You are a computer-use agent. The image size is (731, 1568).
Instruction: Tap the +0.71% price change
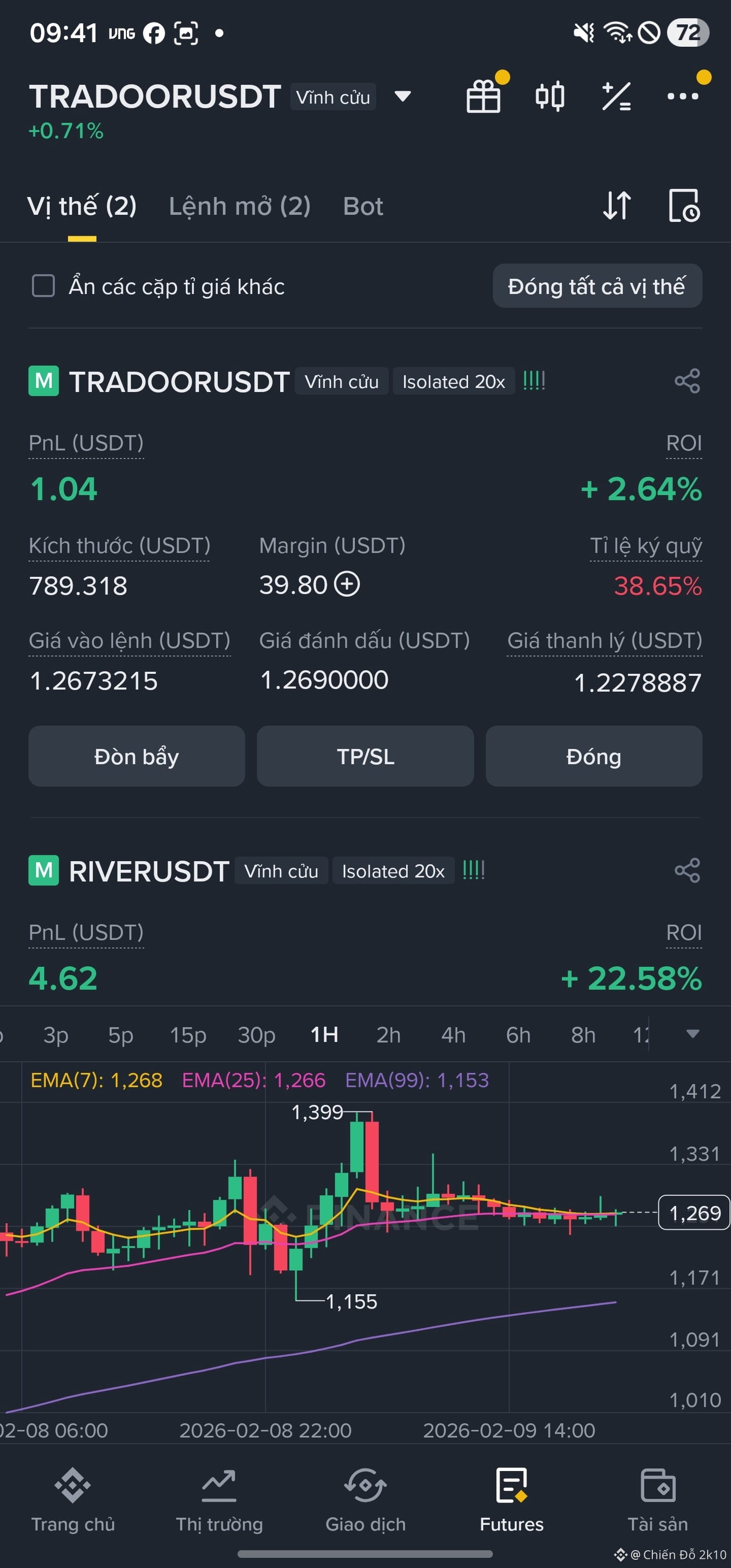coord(67,130)
